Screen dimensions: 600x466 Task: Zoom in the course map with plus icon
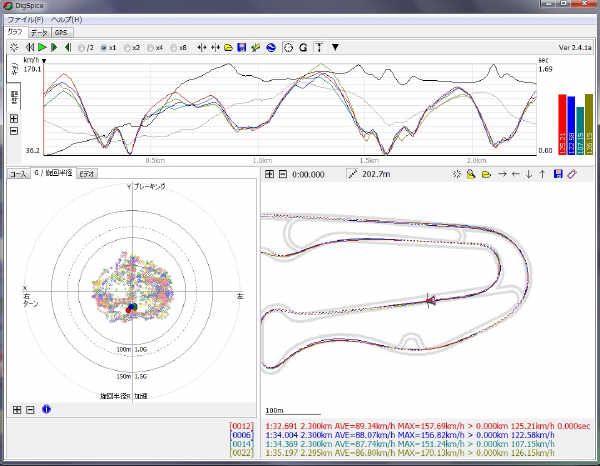click(269, 174)
